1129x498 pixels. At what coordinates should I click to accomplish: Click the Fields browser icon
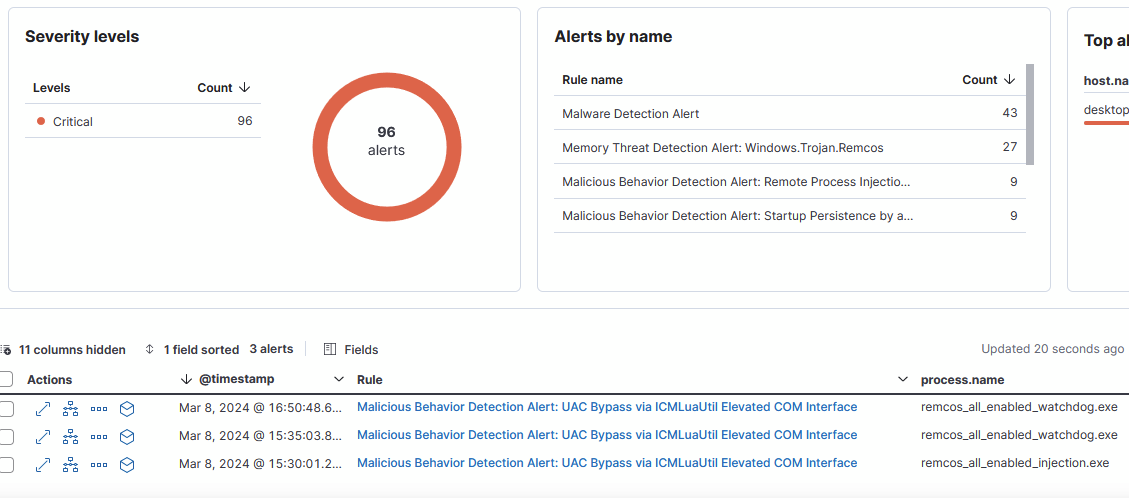(351, 350)
